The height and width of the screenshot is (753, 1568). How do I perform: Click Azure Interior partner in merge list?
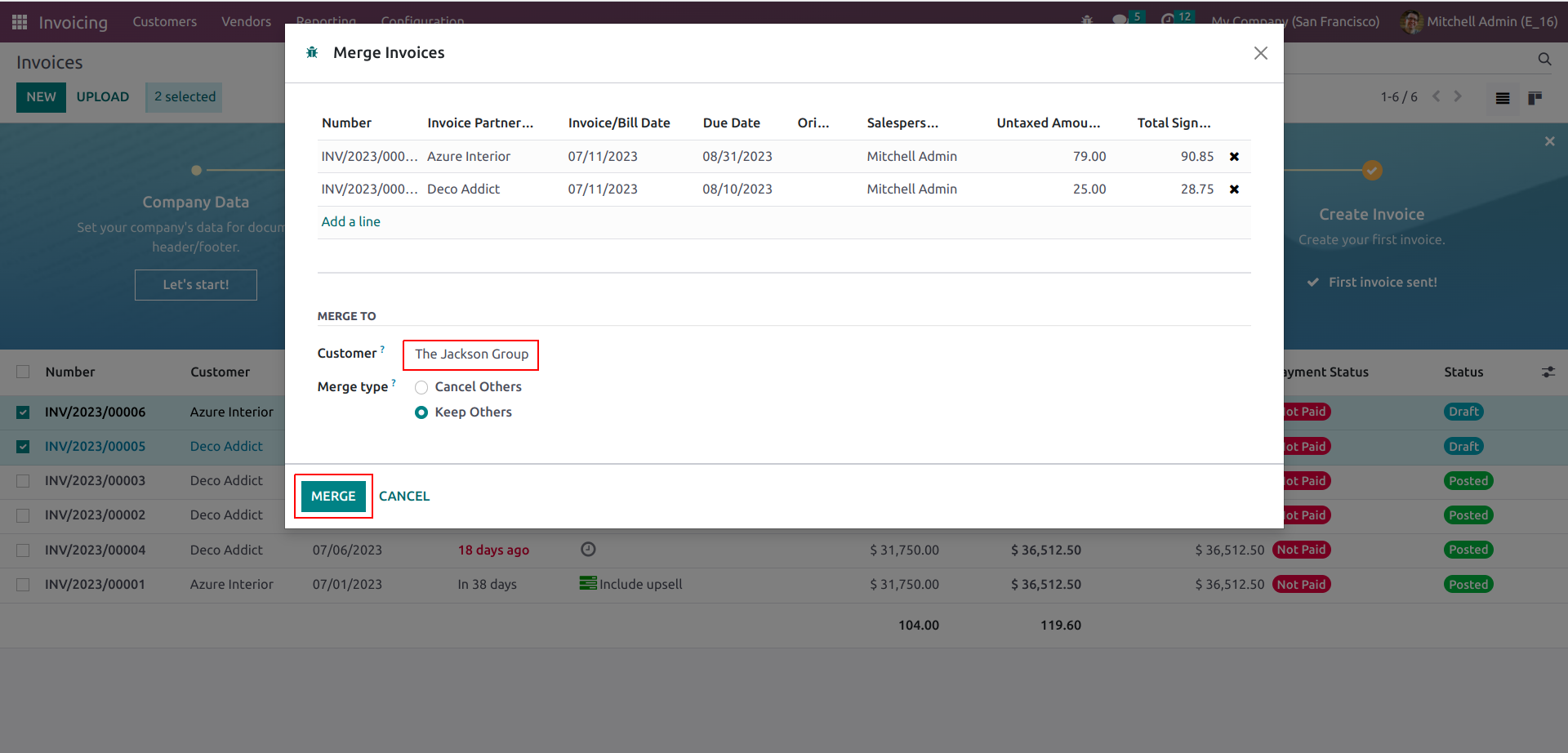[469, 157]
